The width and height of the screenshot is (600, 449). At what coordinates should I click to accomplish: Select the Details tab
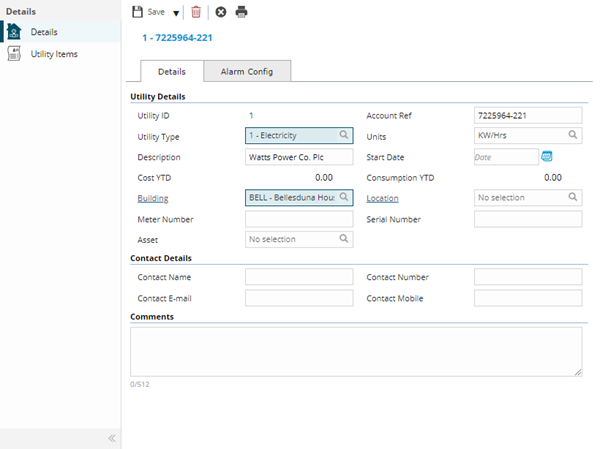pyautogui.click(x=172, y=72)
